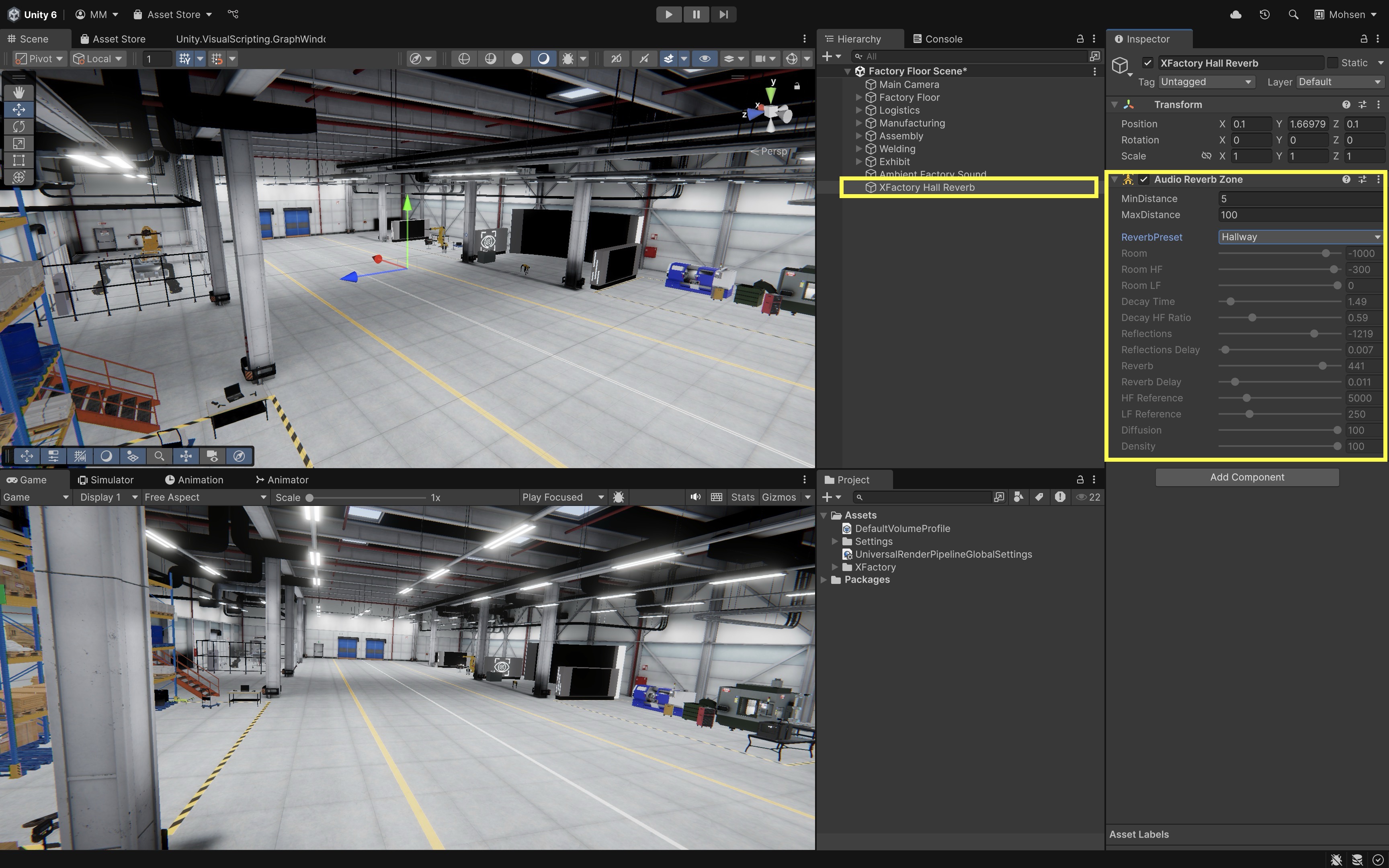The height and width of the screenshot is (868, 1389).
Task: Click the Play button
Action: (x=669, y=14)
